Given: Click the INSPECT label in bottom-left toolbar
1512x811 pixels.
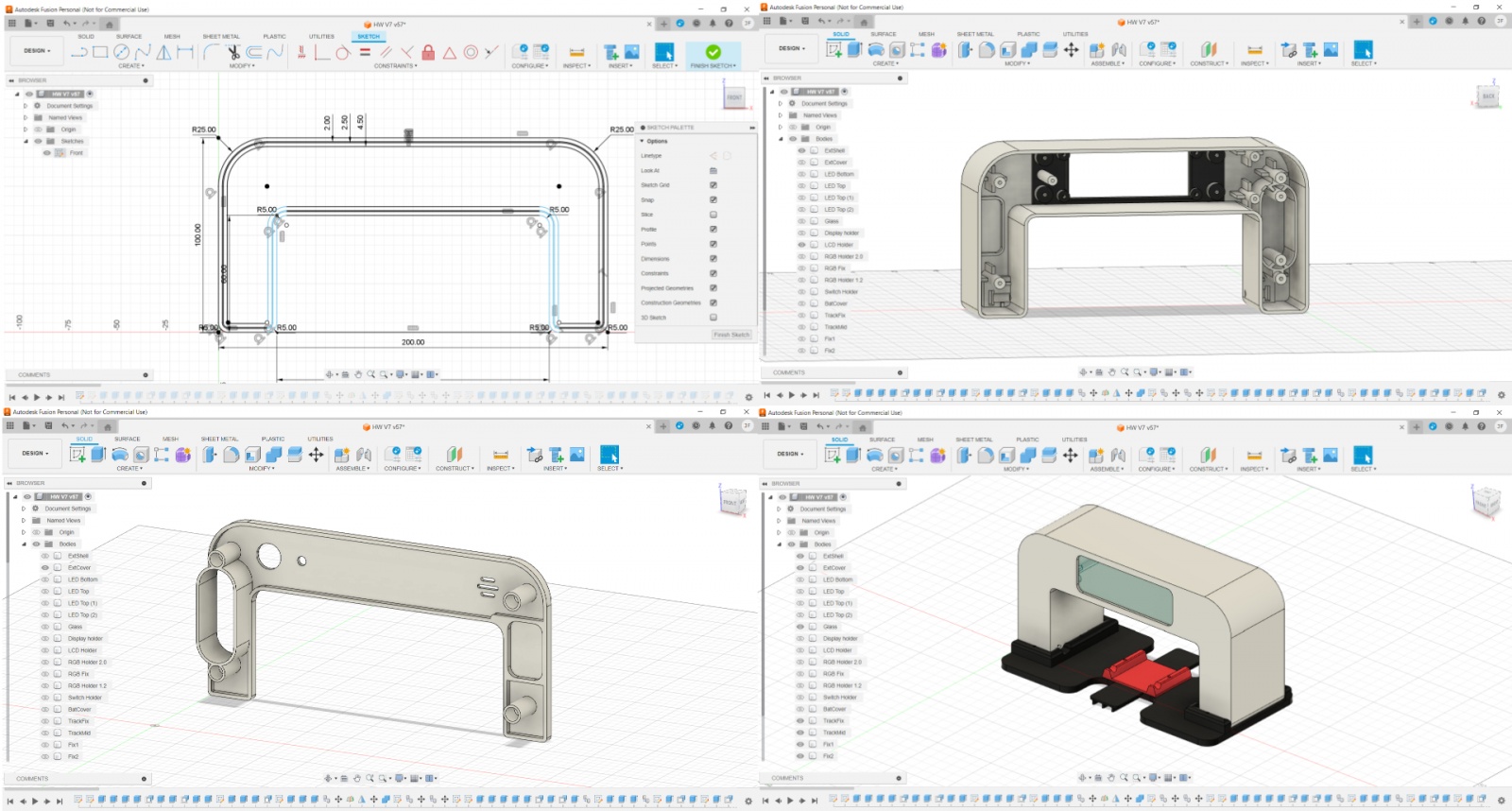Looking at the screenshot, I should click(x=499, y=469).
